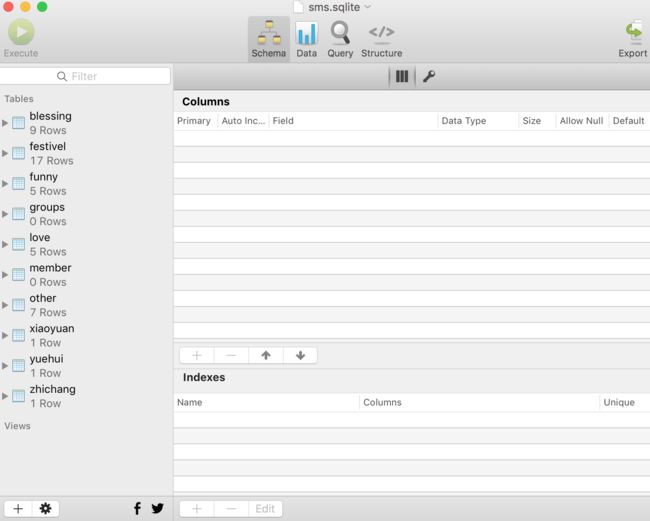Select the love table icon
Viewport: 650px width, 521px height.
[18, 244]
